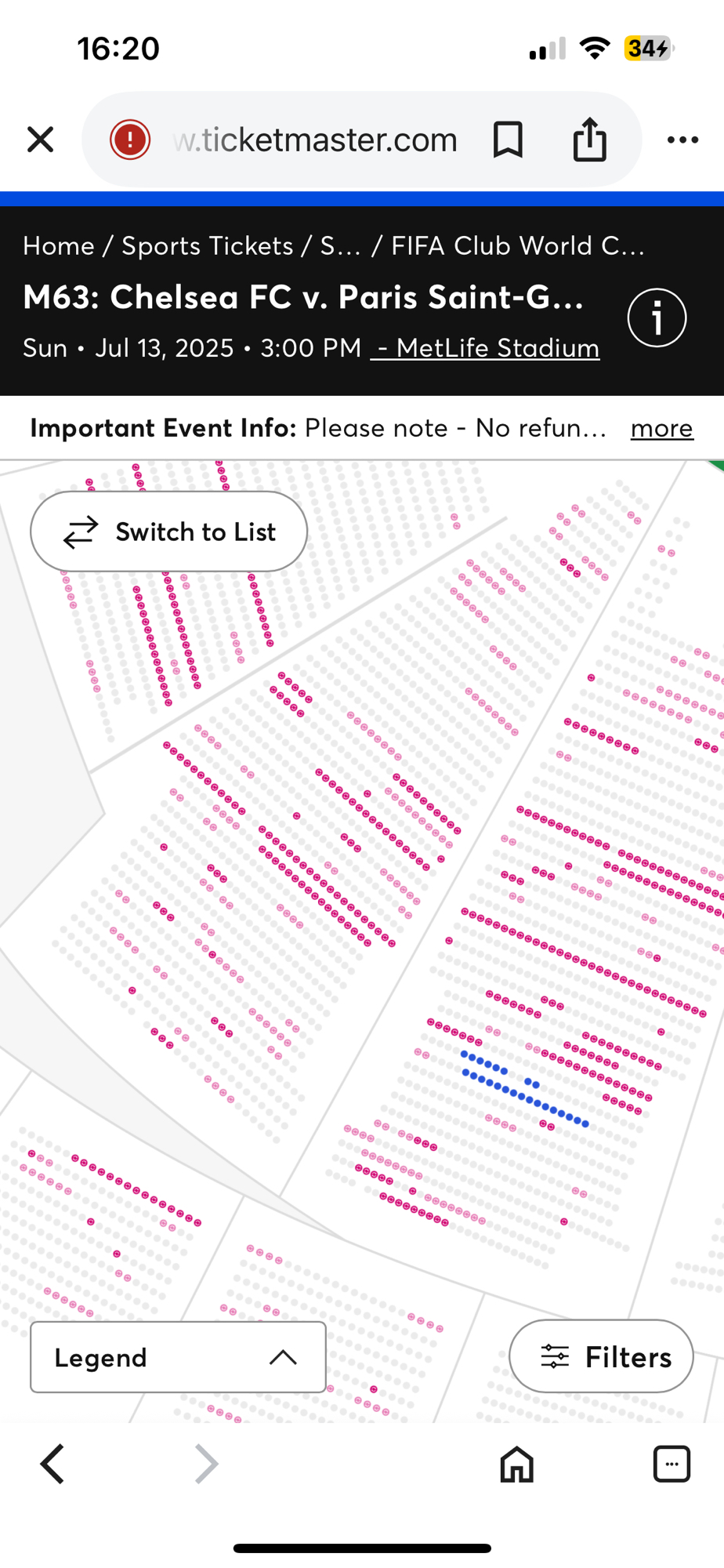Expand the Legend panel
Image resolution: width=724 pixels, height=1568 pixels.
point(178,1357)
